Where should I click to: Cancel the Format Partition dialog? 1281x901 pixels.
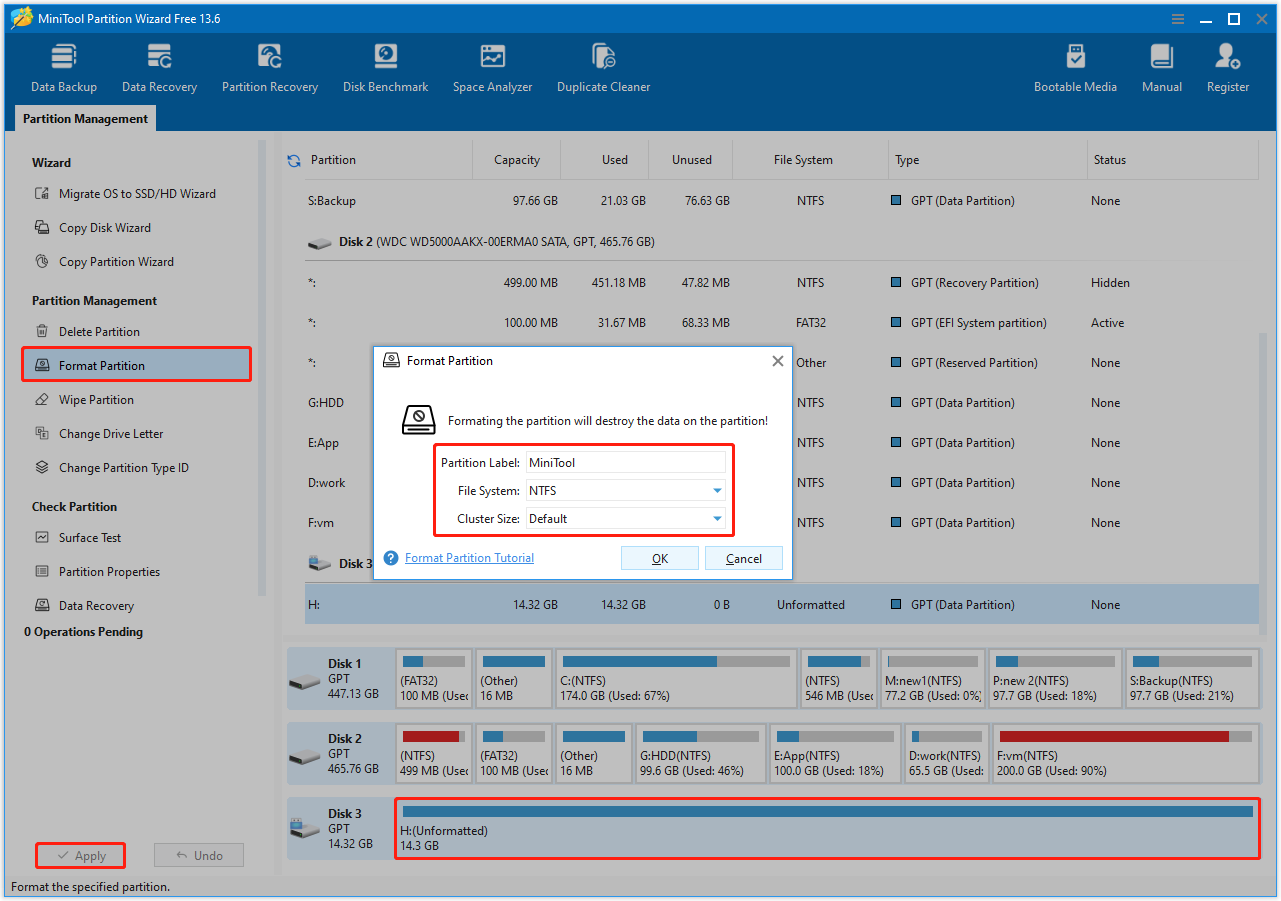click(744, 559)
